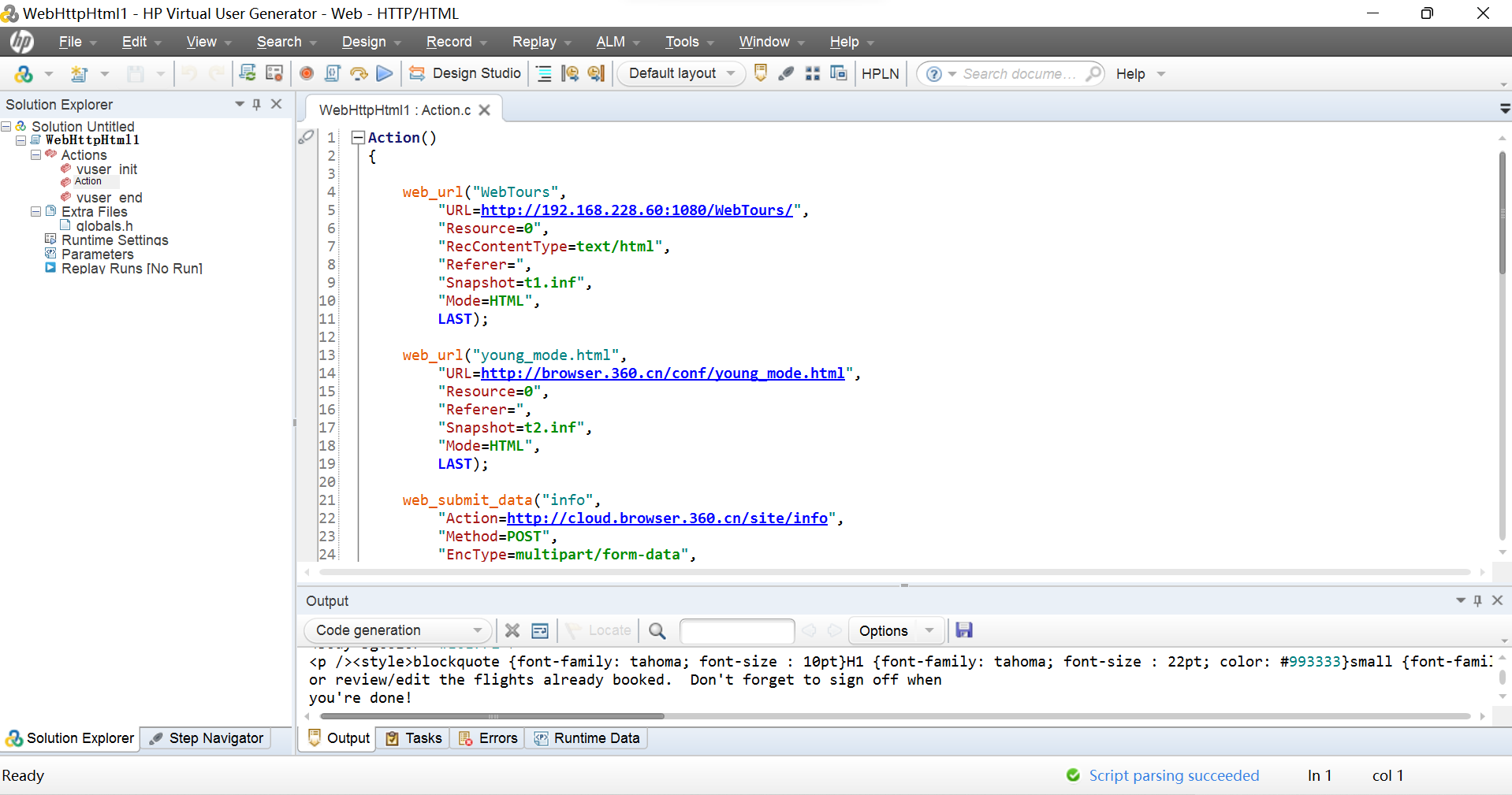Click the New Script toolbar icon

[x=79, y=74]
